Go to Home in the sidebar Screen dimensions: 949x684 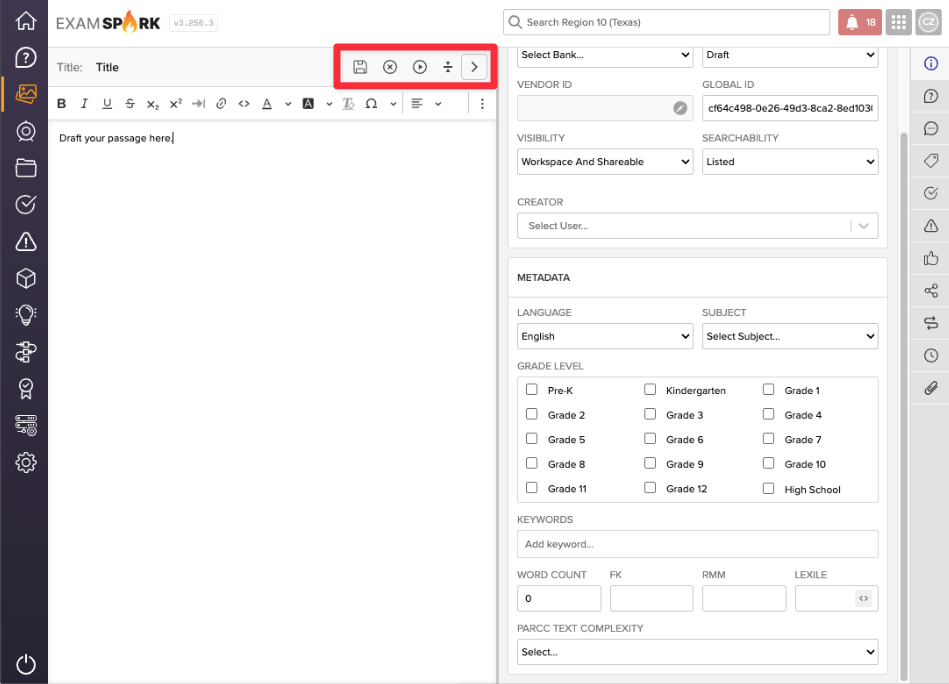tap(25, 21)
